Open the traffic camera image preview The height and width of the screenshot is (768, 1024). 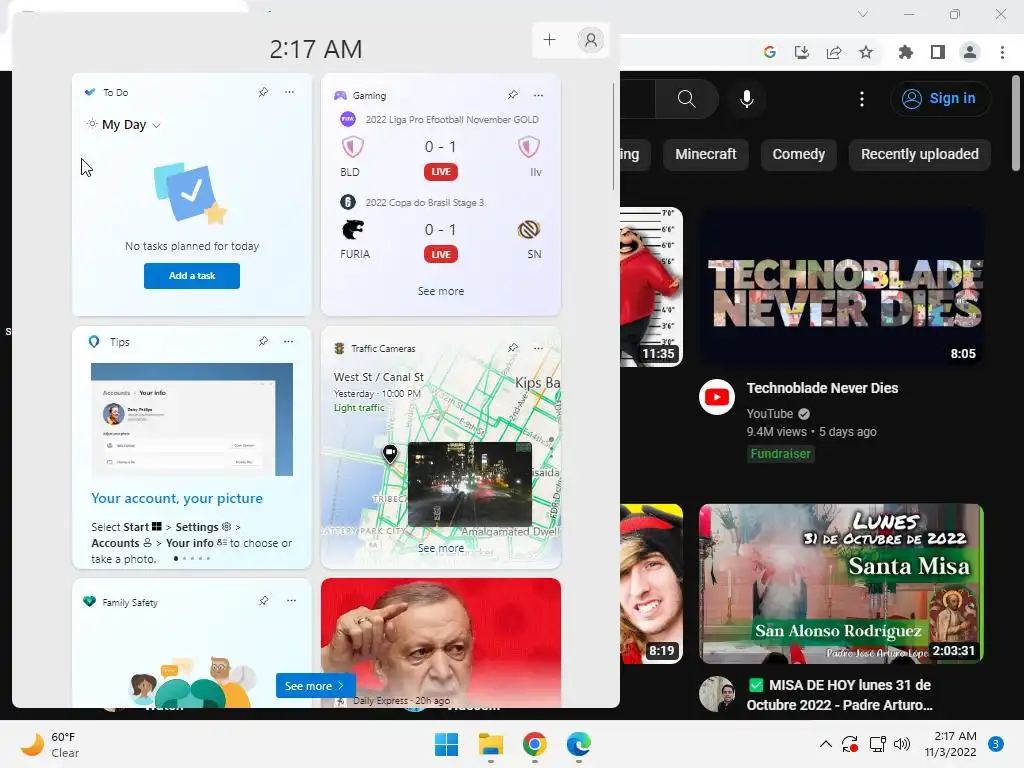470,484
